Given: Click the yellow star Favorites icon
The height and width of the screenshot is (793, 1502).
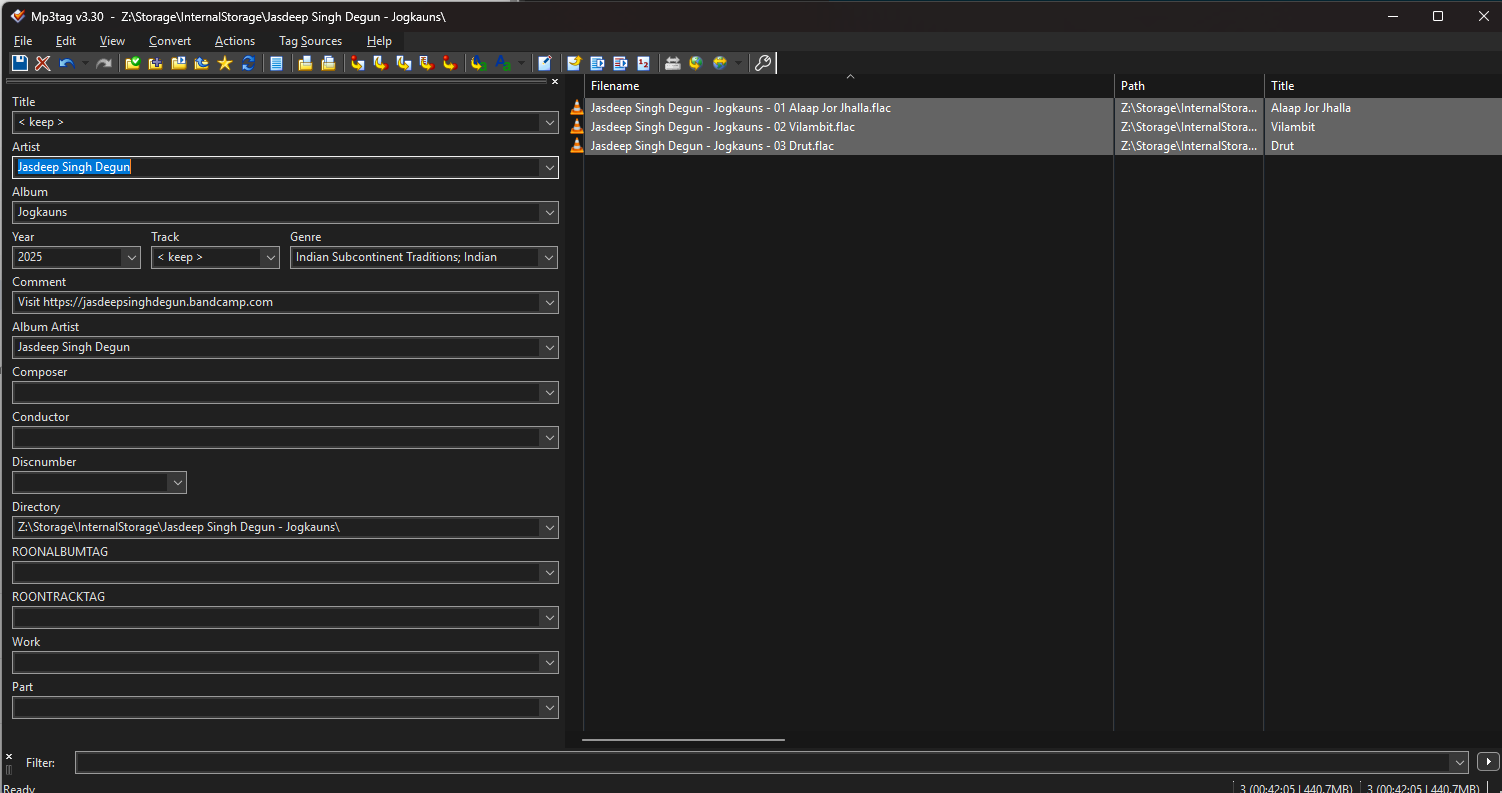Looking at the screenshot, I should coord(225,63).
